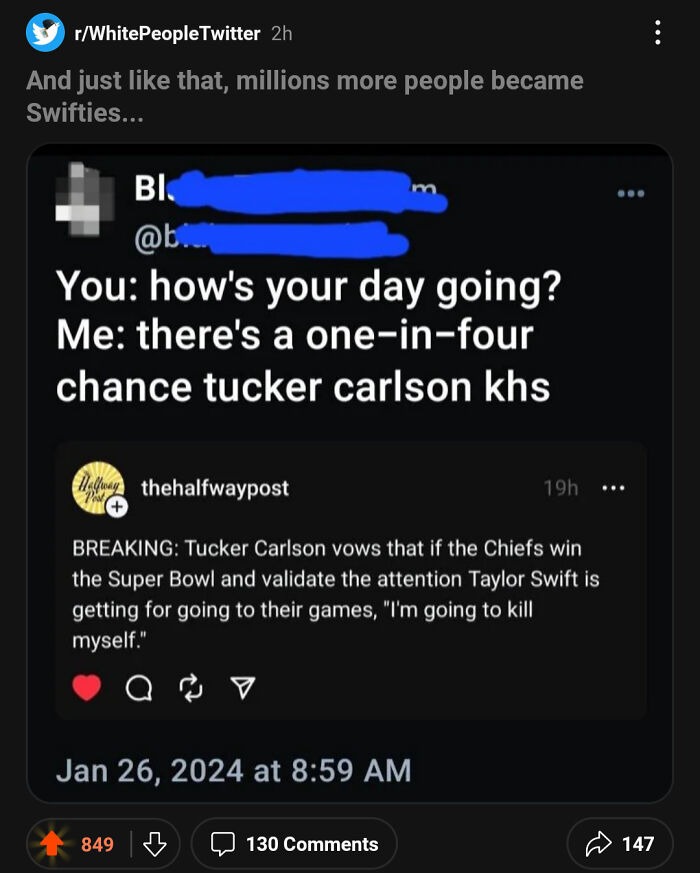Click the Jan 26, 2024 tweet timestamp

coord(233,769)
